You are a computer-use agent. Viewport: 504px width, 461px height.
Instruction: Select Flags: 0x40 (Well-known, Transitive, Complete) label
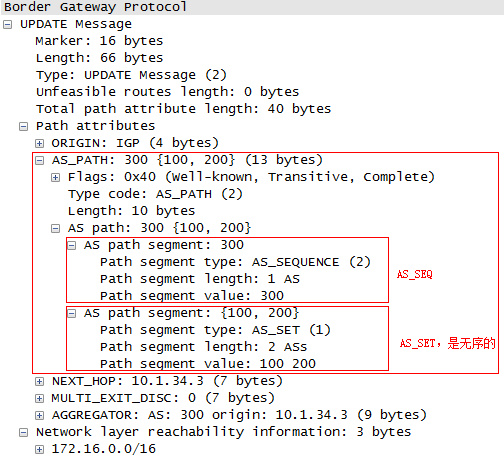[252, 177]
